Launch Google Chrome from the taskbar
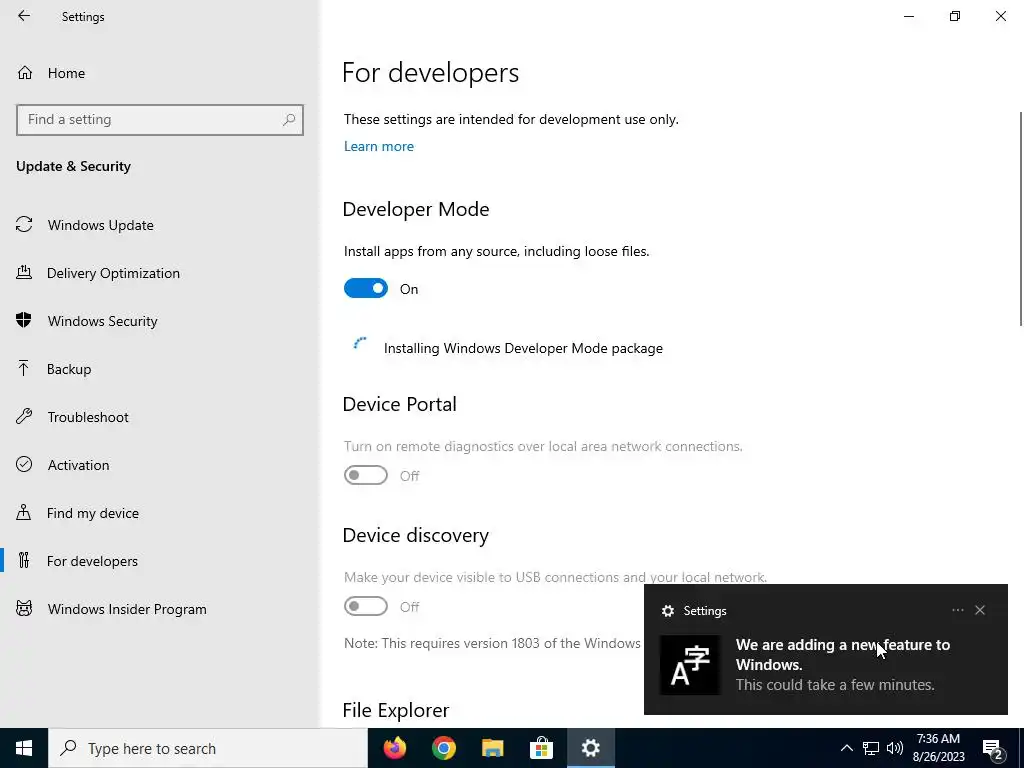This screenshot has width=1024, height=768. (443, 748)
